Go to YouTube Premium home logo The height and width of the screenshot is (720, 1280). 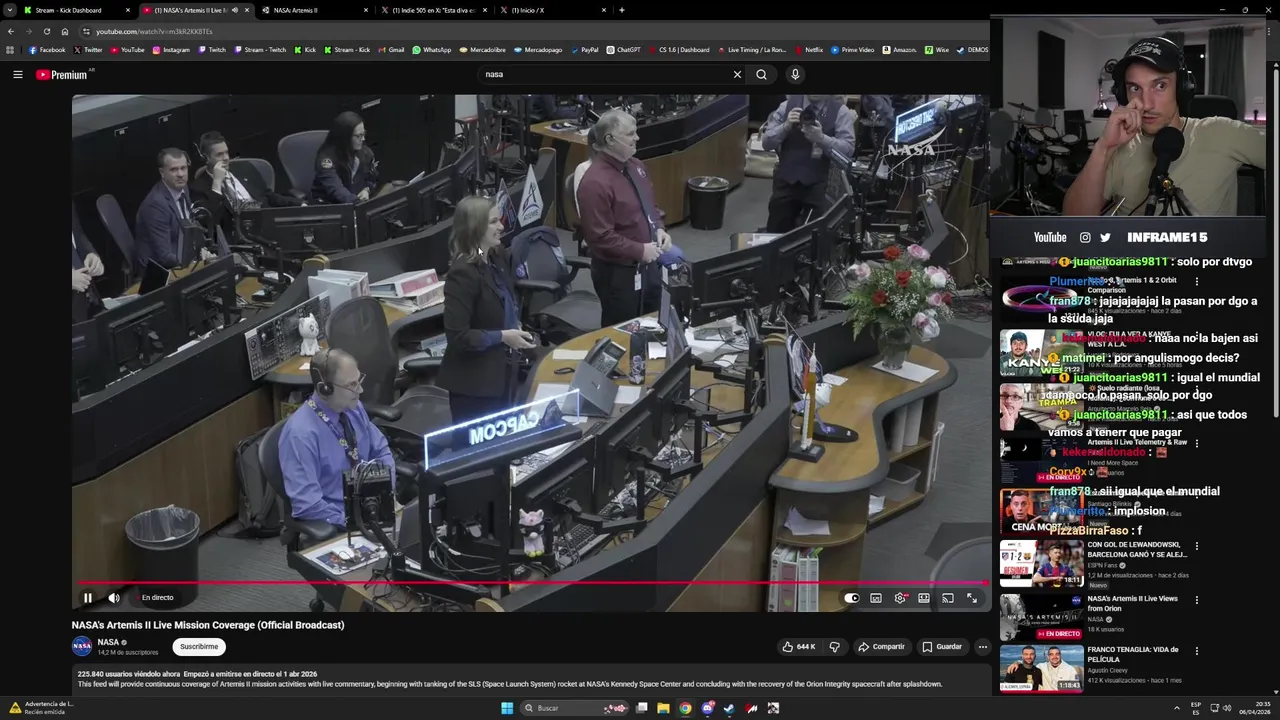click(62, 74)
